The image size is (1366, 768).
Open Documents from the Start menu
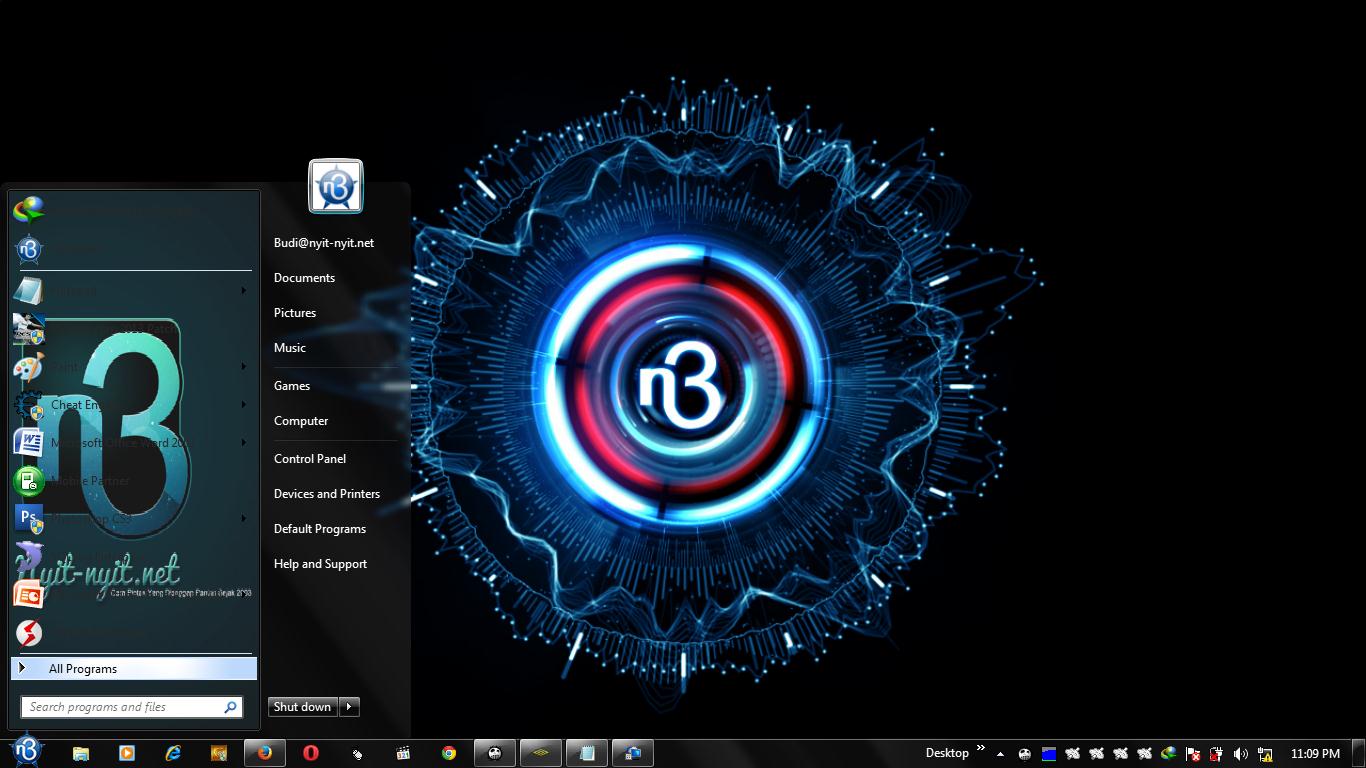pyautogui.click(x=304, y=278)
